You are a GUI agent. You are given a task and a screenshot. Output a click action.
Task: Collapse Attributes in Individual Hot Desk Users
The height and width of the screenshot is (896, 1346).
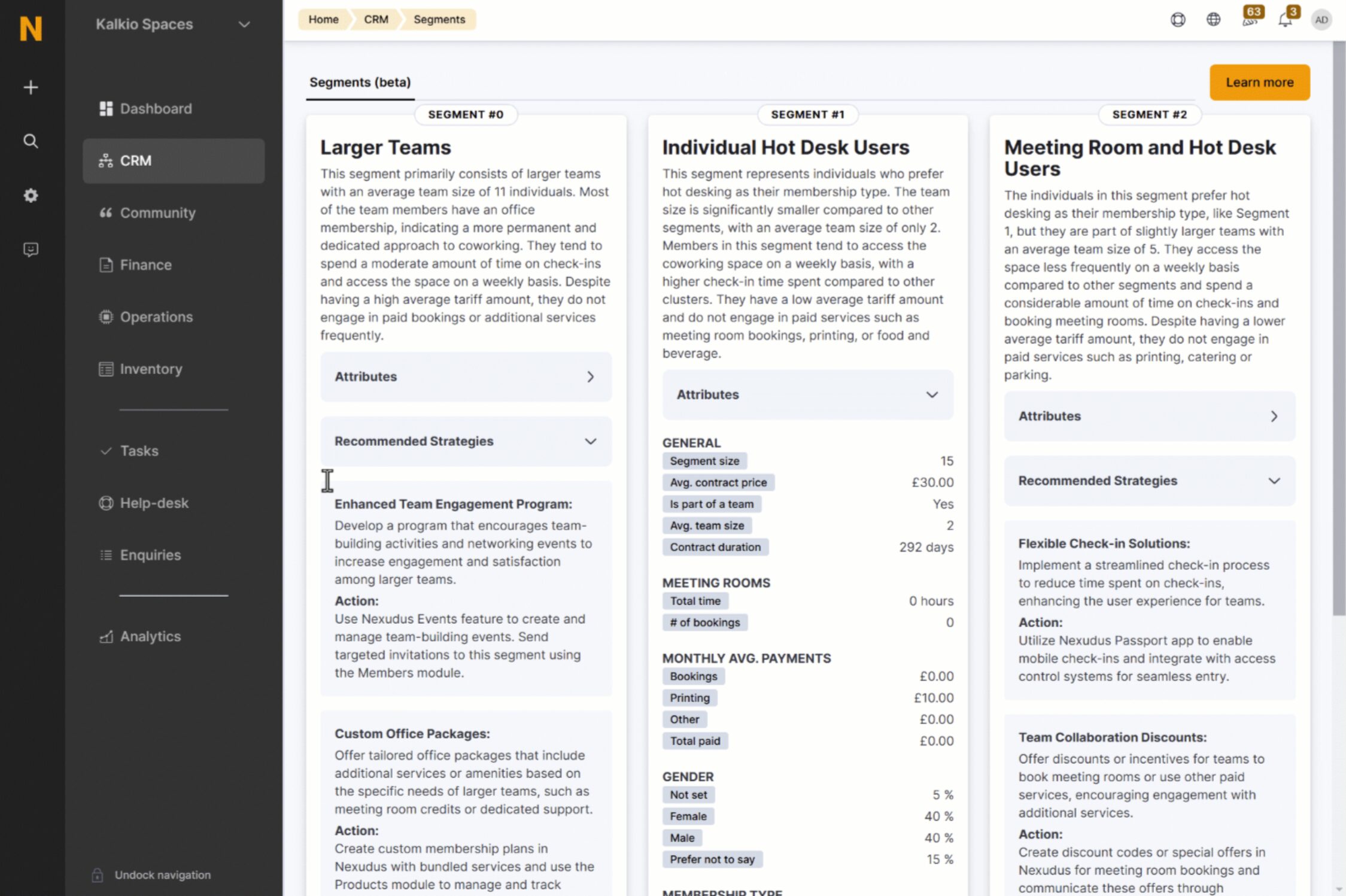807,394
